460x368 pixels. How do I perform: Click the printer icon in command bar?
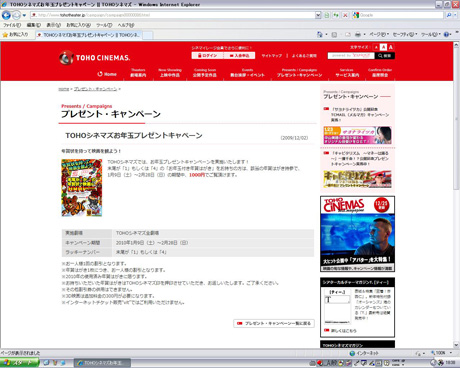tap(358, 34)
